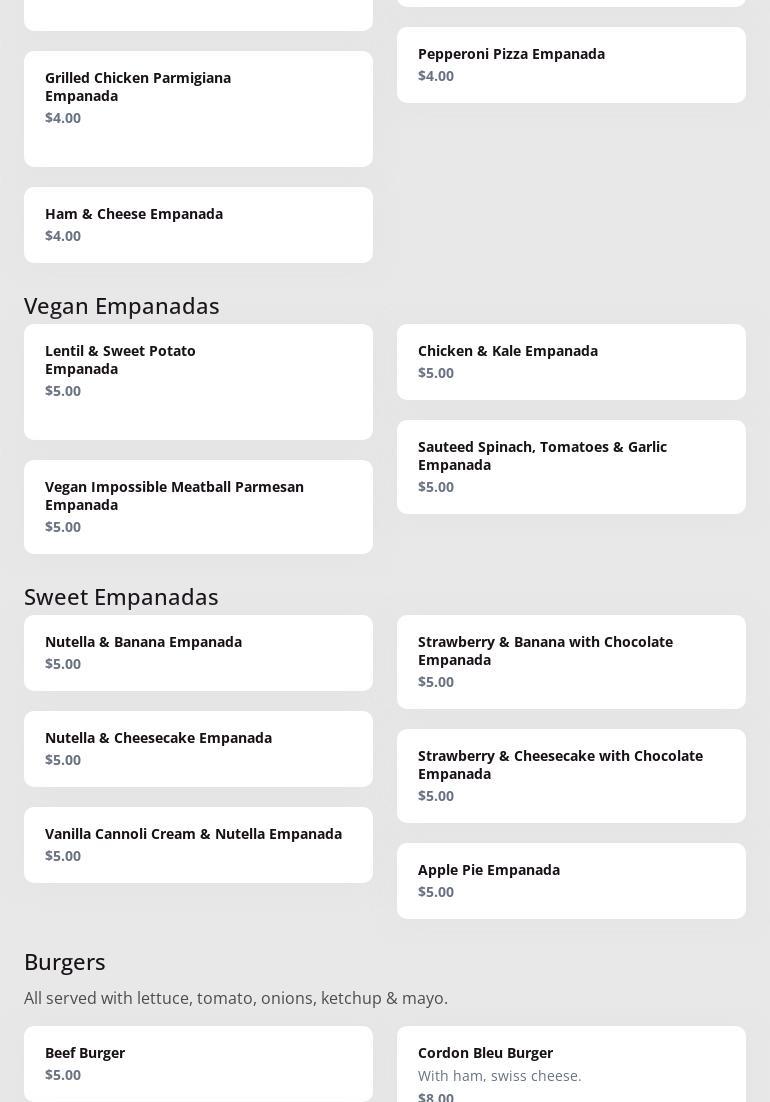This screenshot has width=770, height=1102.
Task: Select the Grilled Chicken Parmigiana Empanada item
Action: [198, 108]
